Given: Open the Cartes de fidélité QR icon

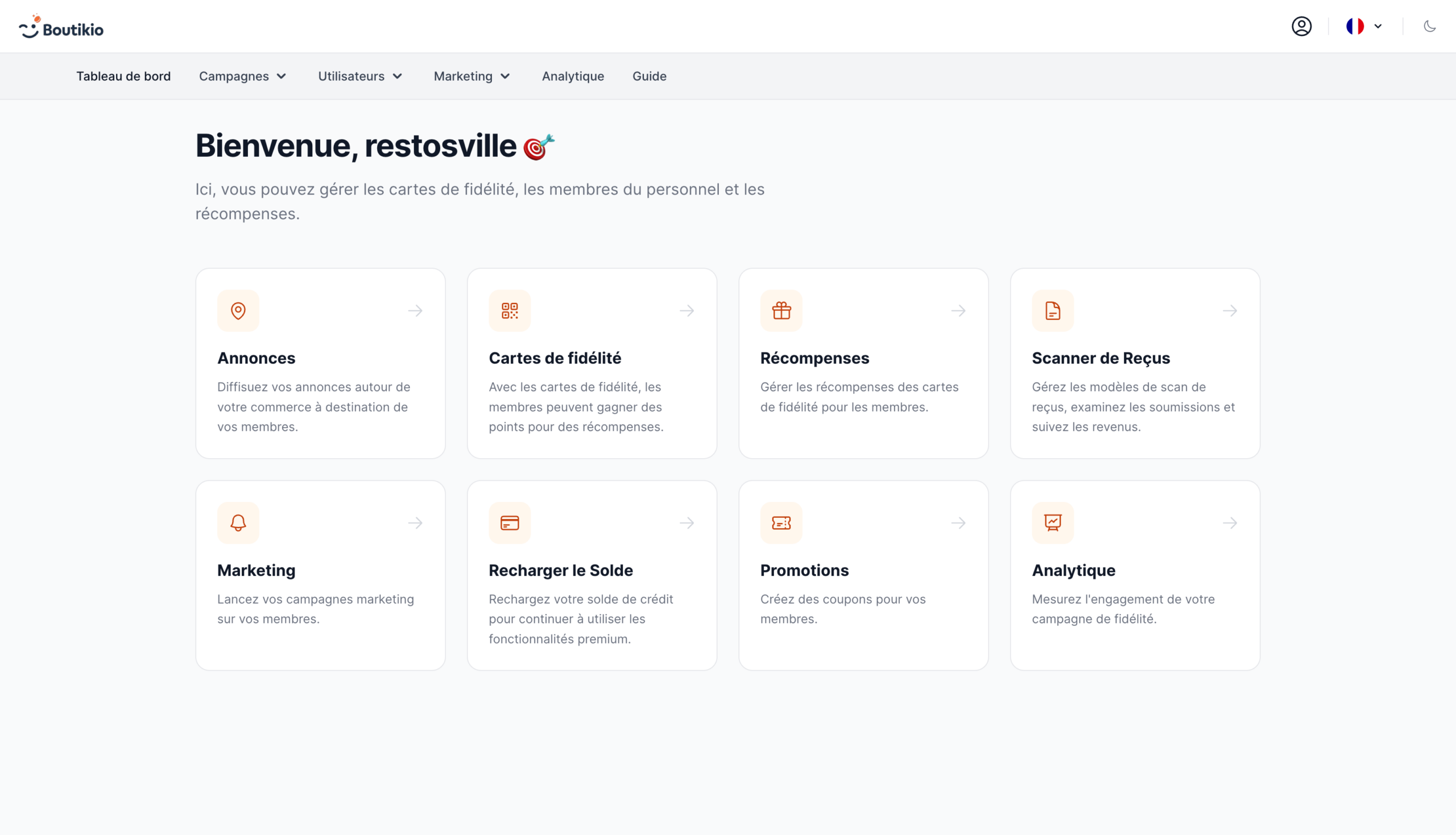Looking at the screenshot, I should [510, 311].
